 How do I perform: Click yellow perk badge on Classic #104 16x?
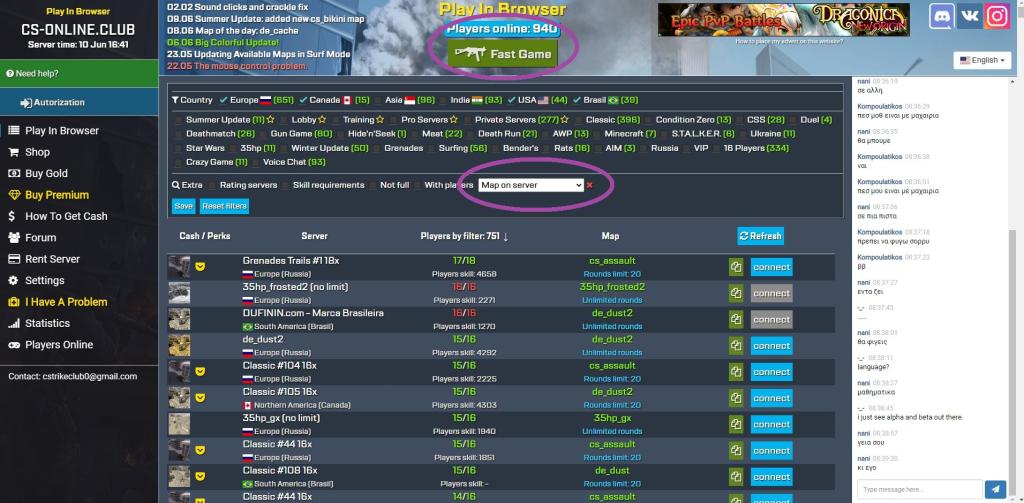[200, 371]
